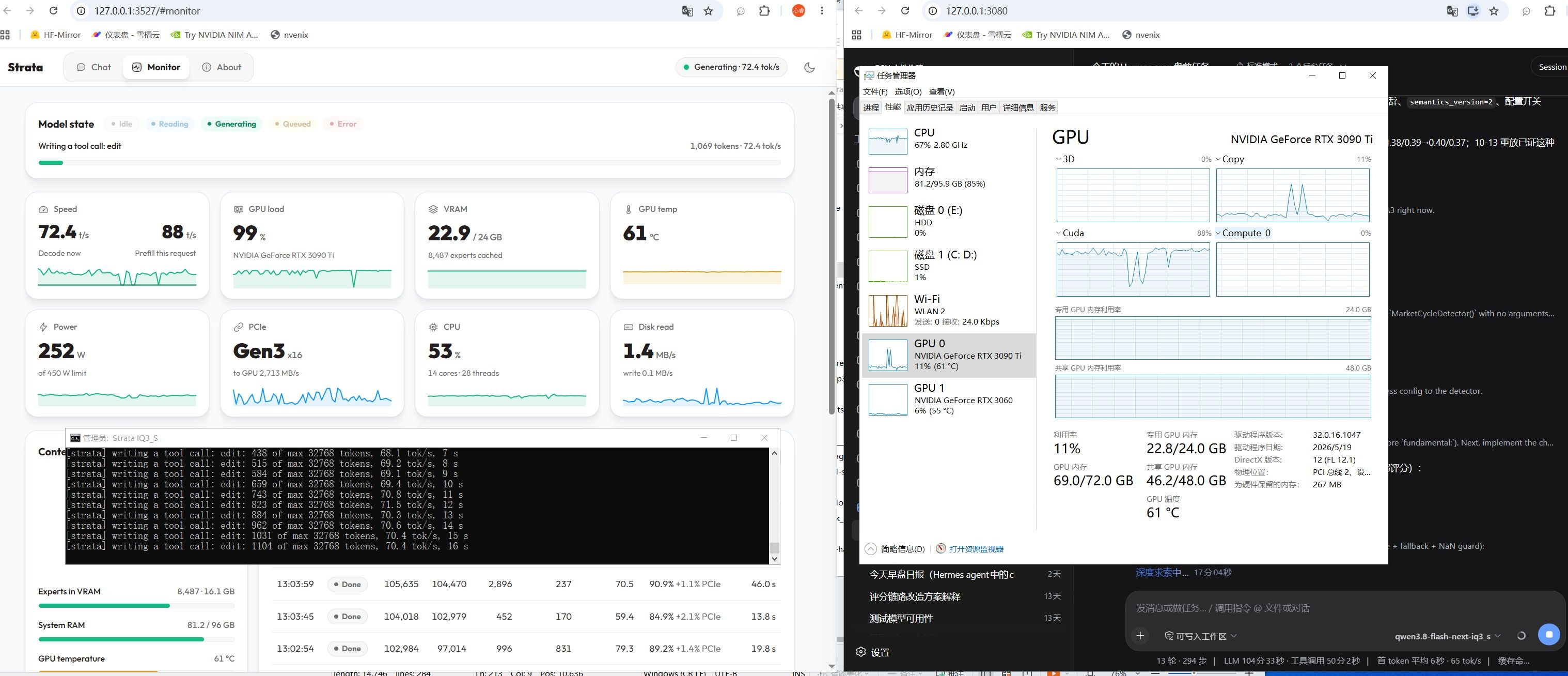Open the left browser three-dot menu
The image size is (1568, 676).
point(822,11)
